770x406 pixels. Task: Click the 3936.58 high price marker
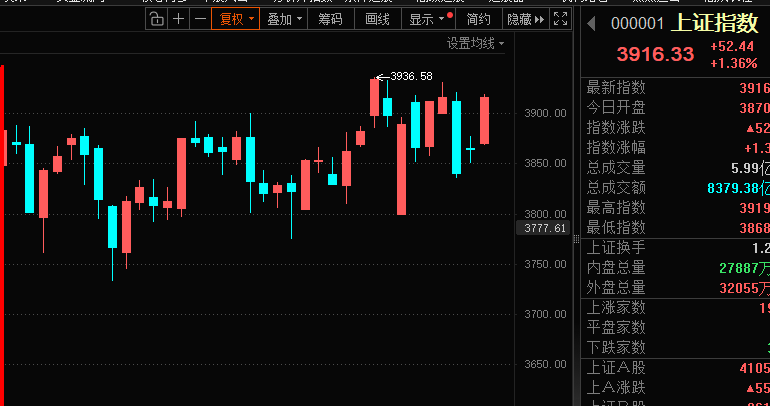[x=410, y=76]
